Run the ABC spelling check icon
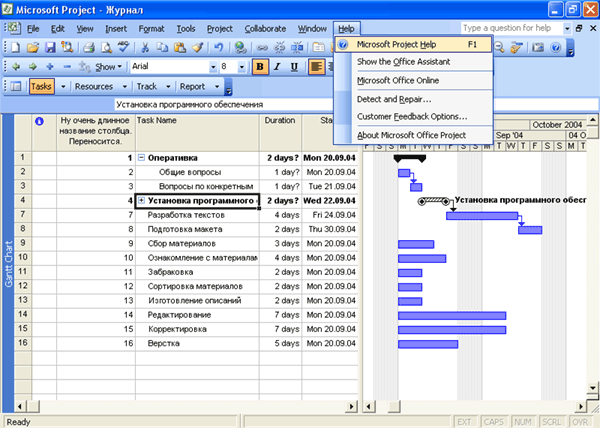 tap(123, 47)
